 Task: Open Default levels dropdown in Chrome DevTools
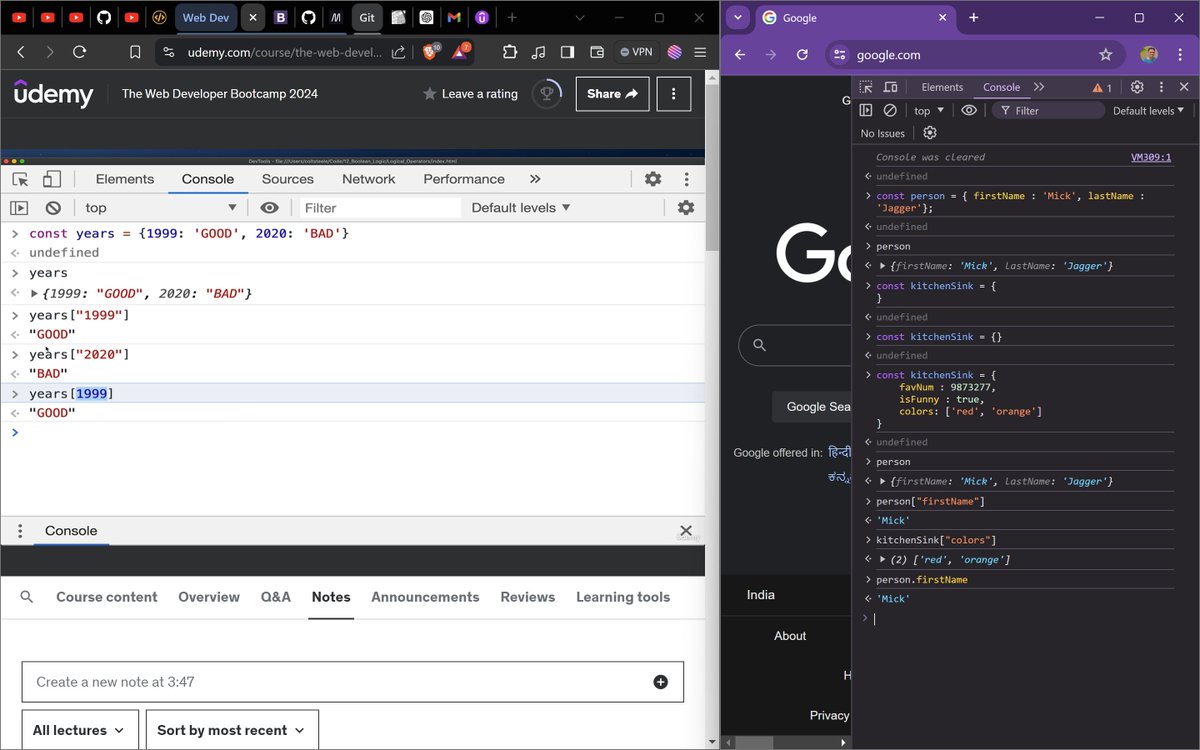coord(1148,110)
